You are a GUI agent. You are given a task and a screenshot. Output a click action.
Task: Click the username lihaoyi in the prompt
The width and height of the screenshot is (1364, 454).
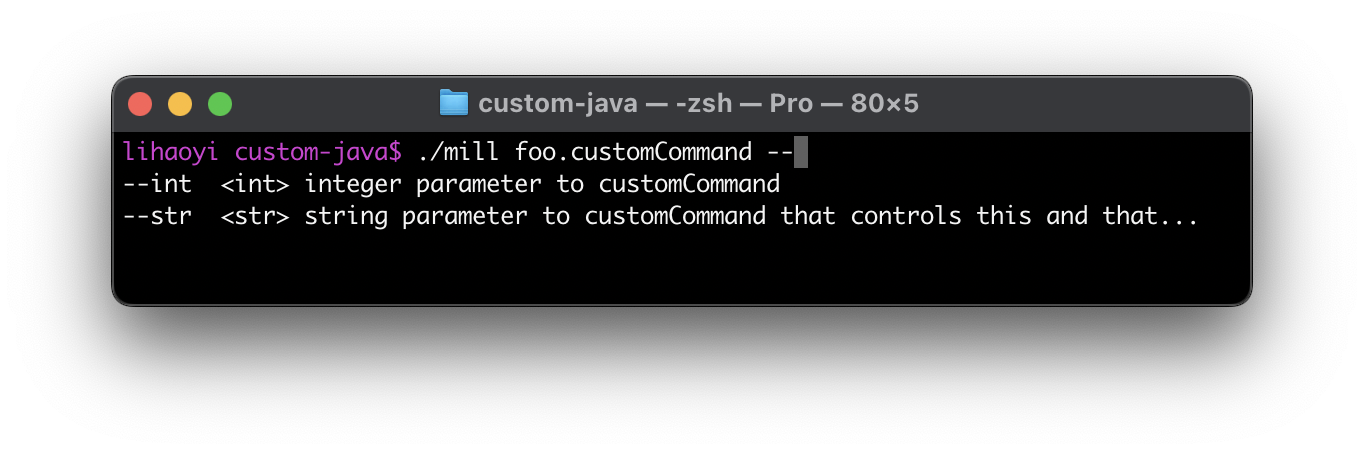(x=170, y=153)
